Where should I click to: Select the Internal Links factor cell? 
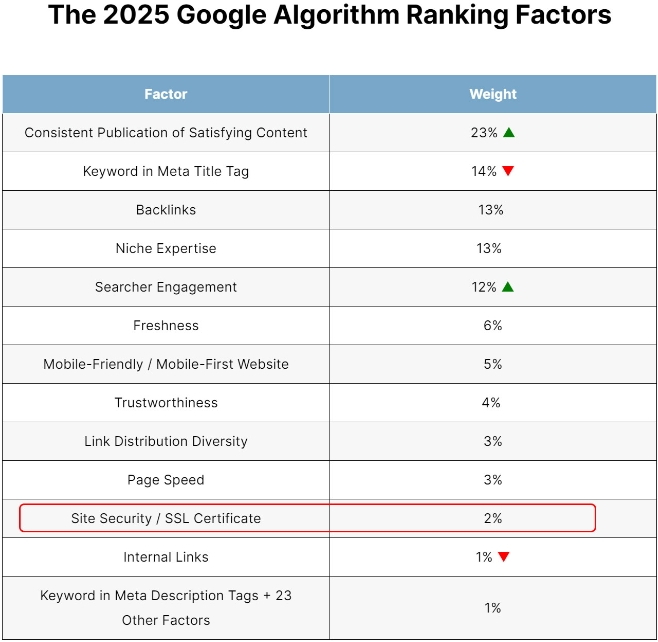pos(166,557)
